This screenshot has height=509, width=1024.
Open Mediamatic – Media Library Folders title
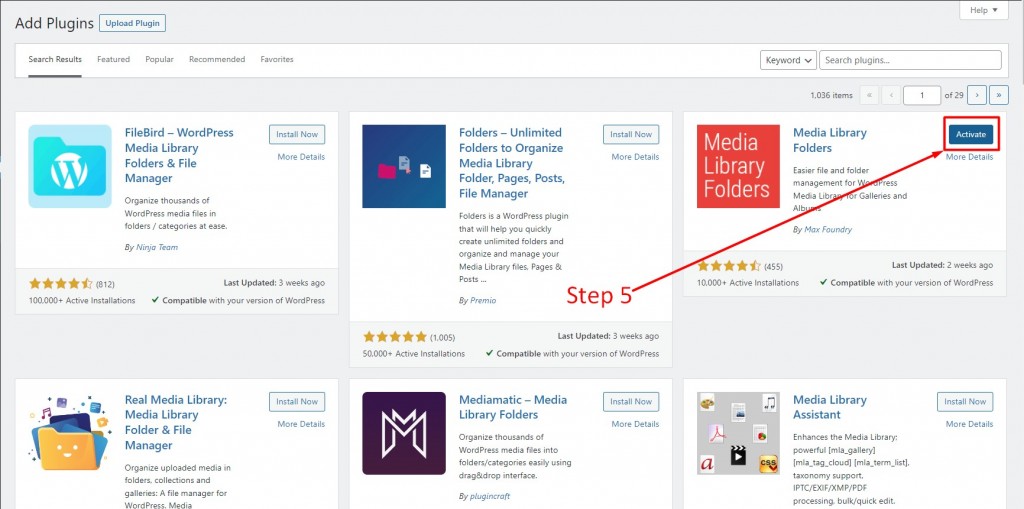coord(513,407)
